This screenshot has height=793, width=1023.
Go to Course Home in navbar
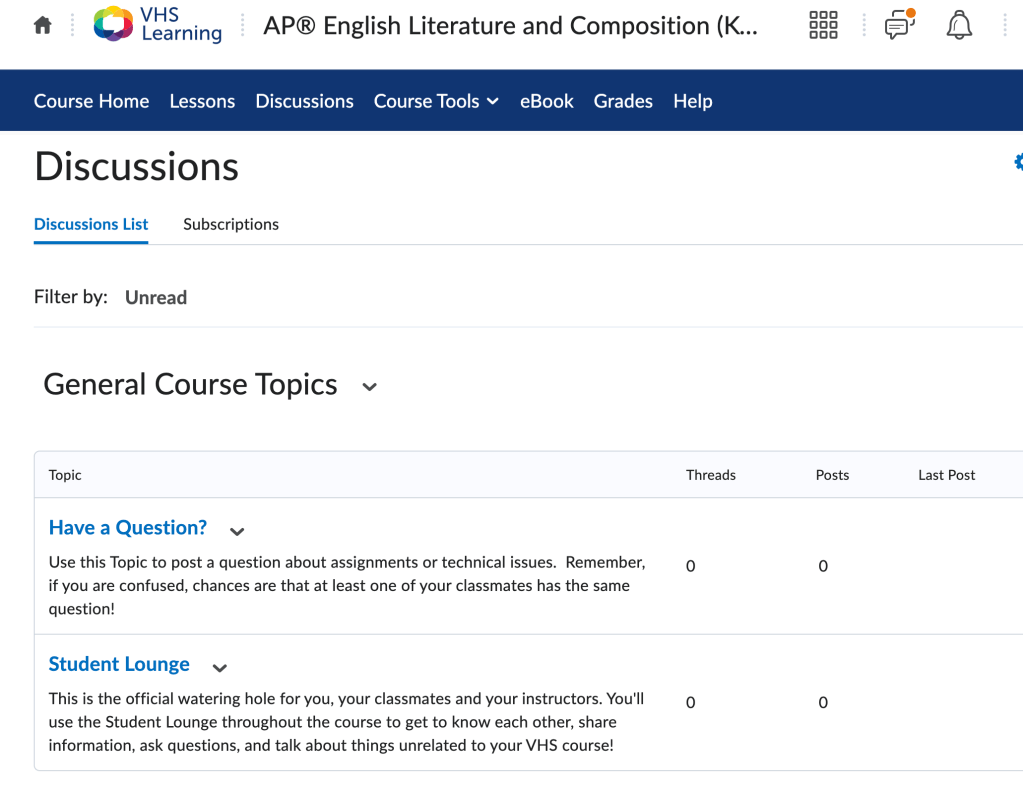(x=91, y=101)
